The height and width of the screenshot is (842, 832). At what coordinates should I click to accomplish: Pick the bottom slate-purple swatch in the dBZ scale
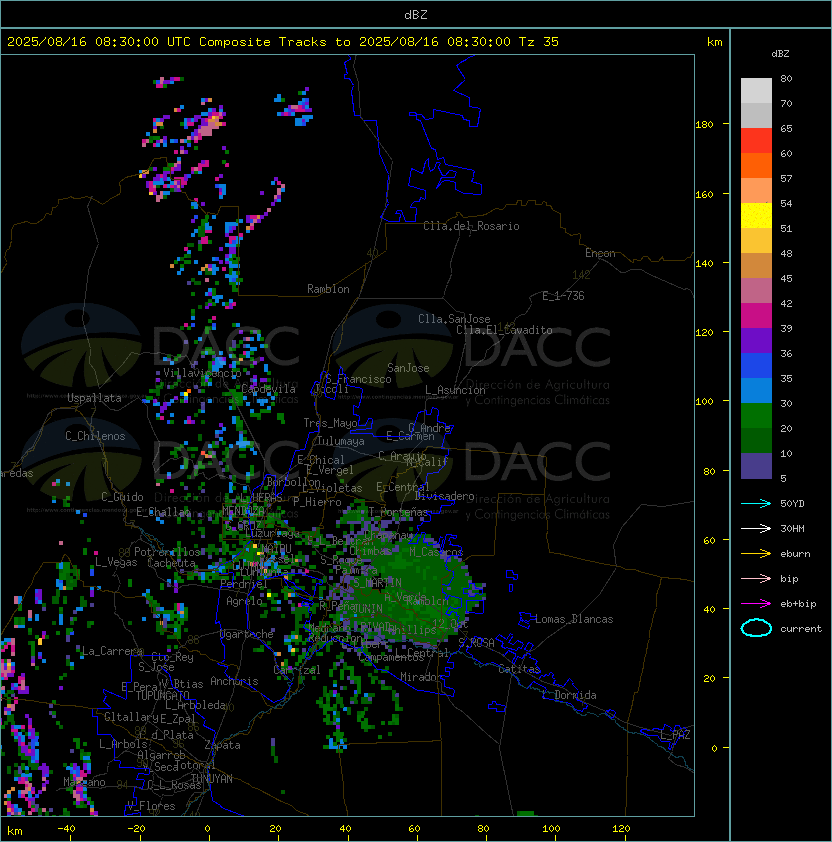[756, 466]
